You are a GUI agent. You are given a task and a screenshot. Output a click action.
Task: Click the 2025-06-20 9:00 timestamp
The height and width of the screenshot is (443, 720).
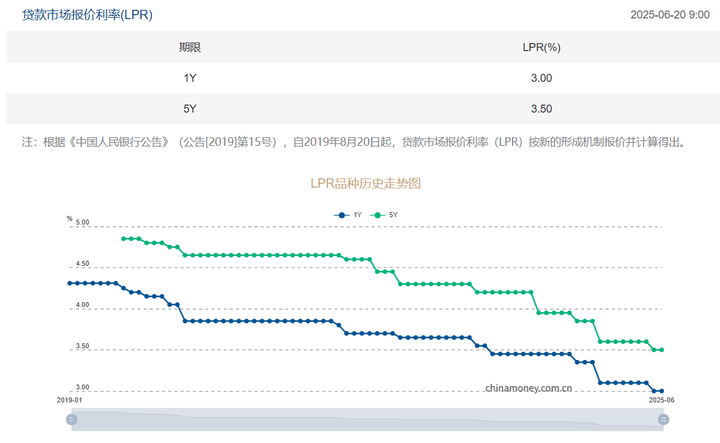[x=669, y=15]
